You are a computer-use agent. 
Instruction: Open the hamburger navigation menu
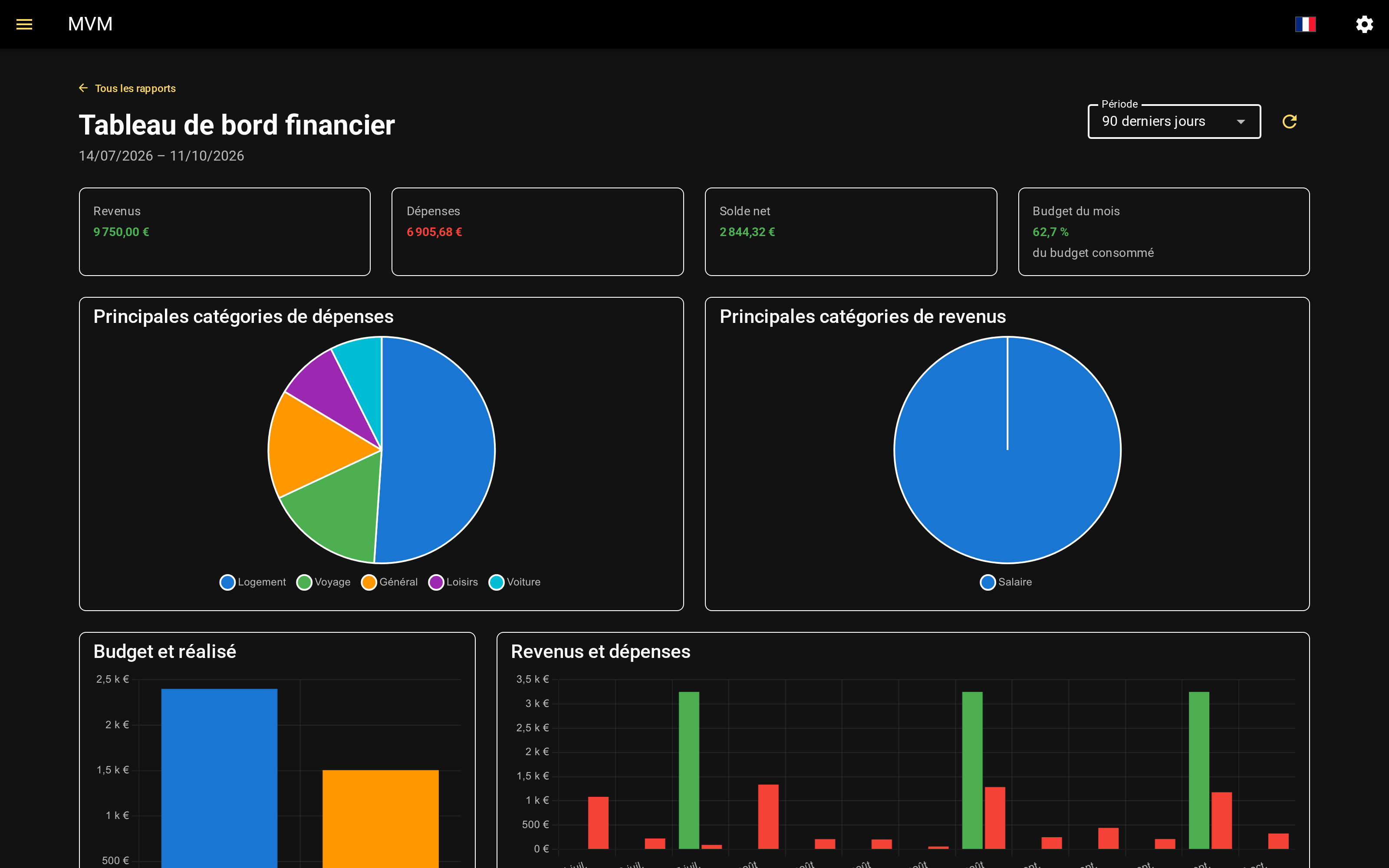24,24
